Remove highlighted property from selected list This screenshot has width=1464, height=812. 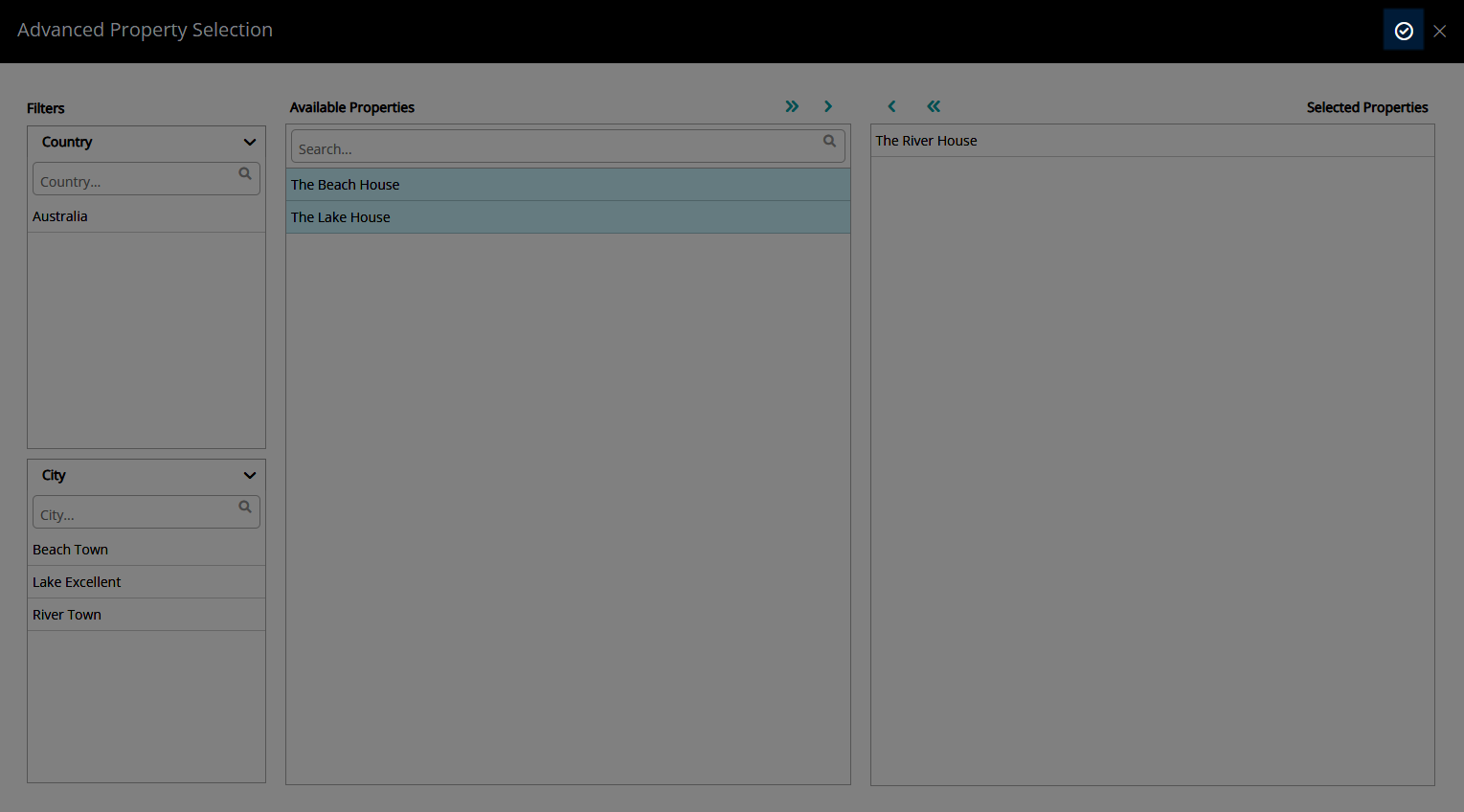pyautogui.click(x=891, y=106)
